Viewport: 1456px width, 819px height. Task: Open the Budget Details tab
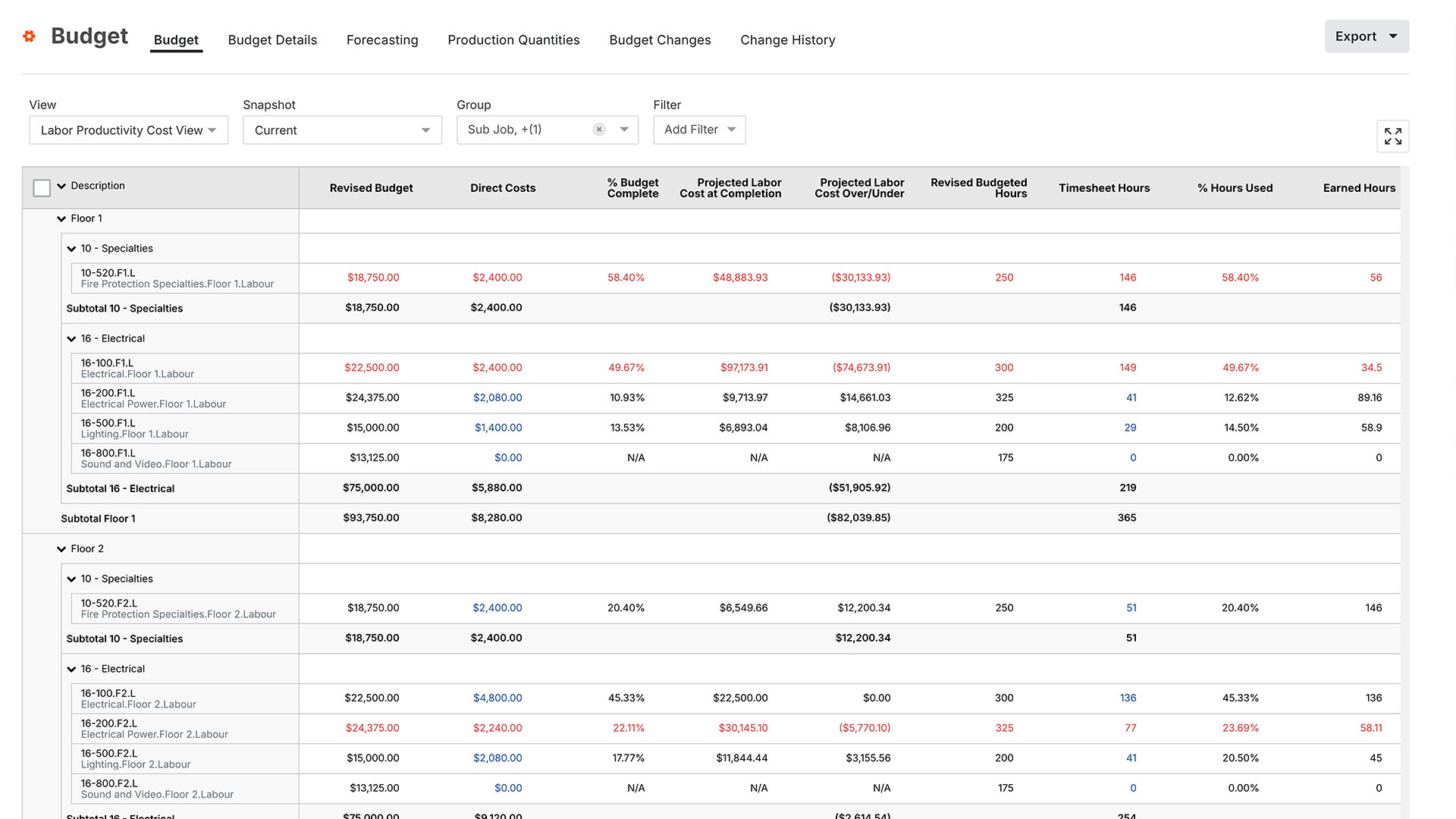tap(271, 39)
